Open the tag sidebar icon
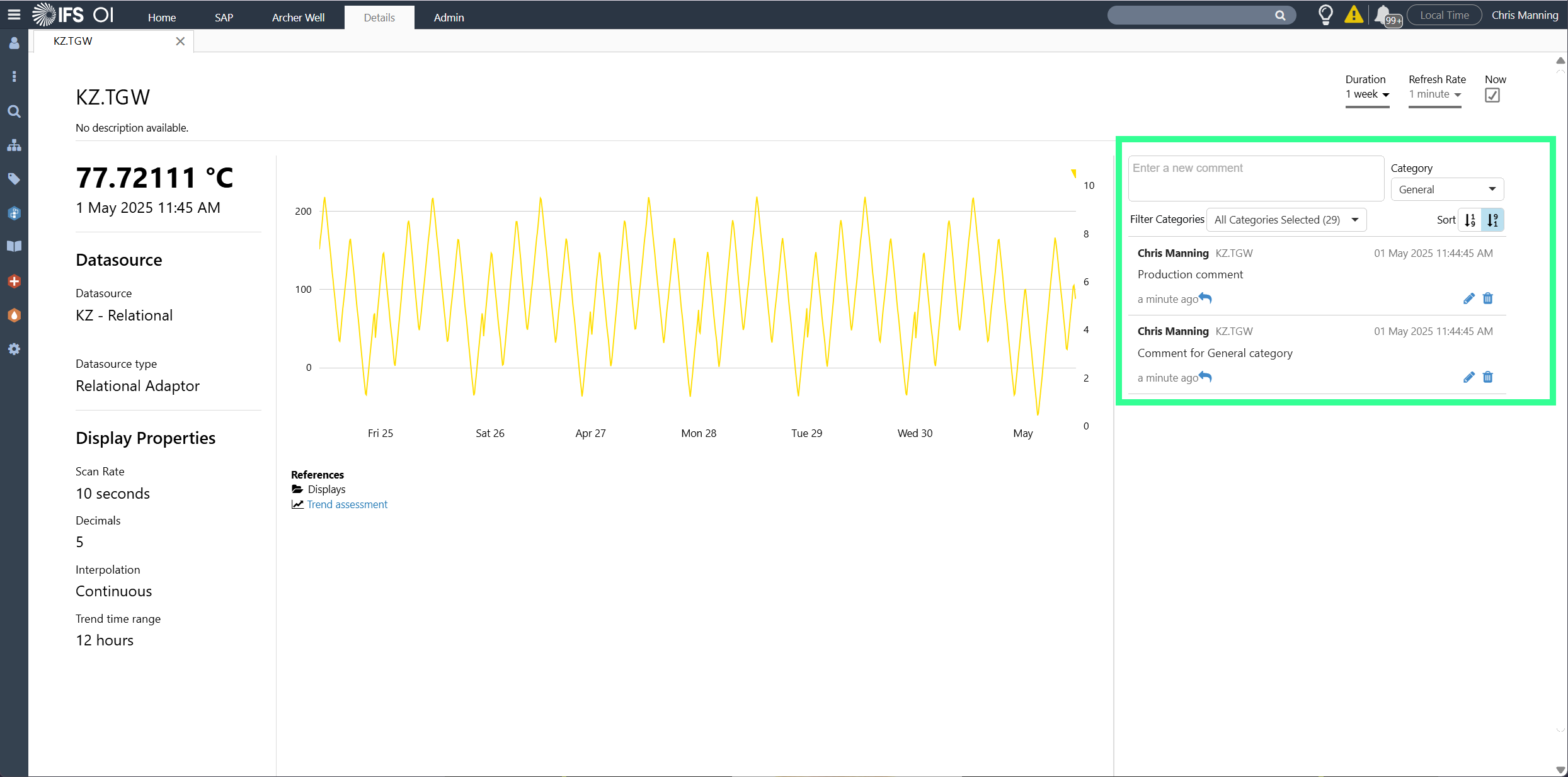 click(x=14, y=179)
